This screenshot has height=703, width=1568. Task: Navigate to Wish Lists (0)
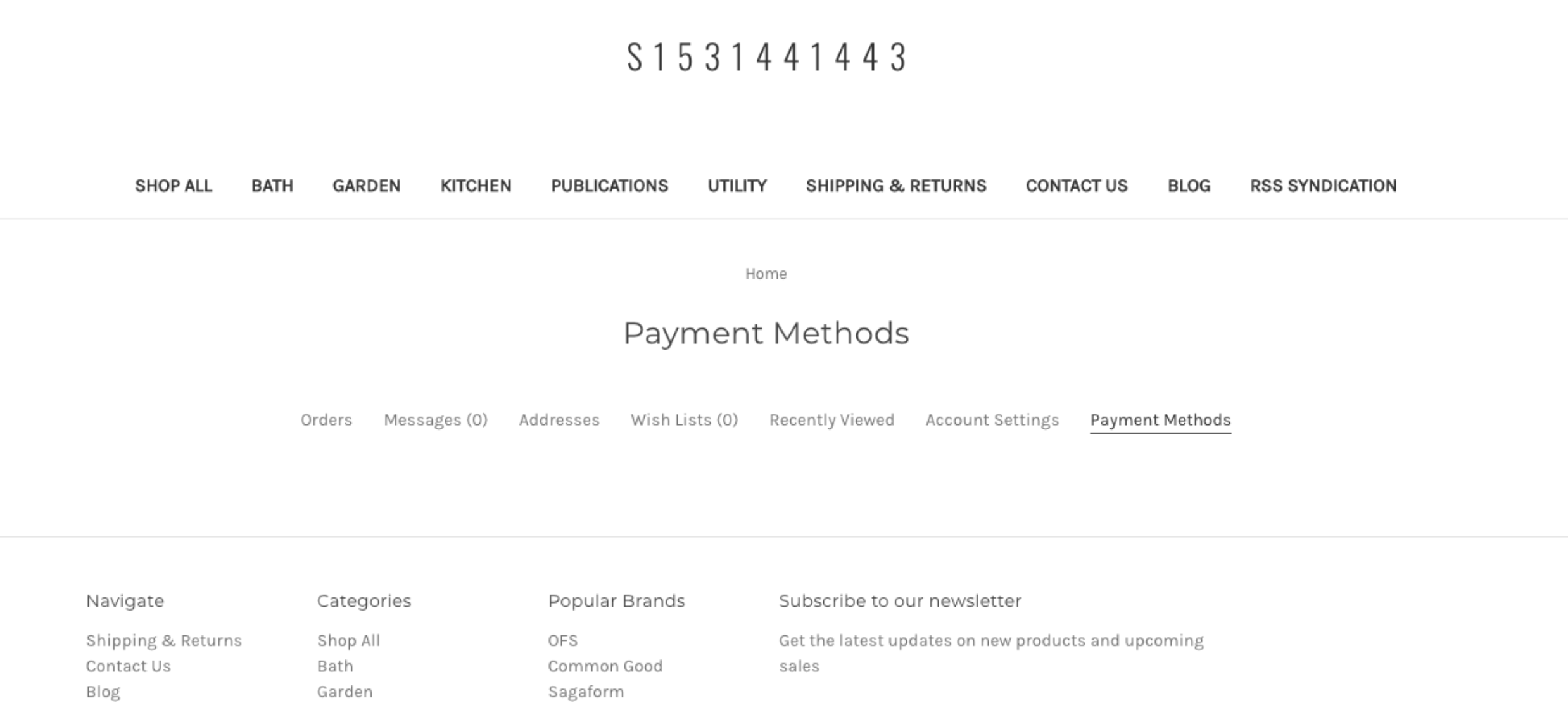pyautogui.click(x=684, y=420)
